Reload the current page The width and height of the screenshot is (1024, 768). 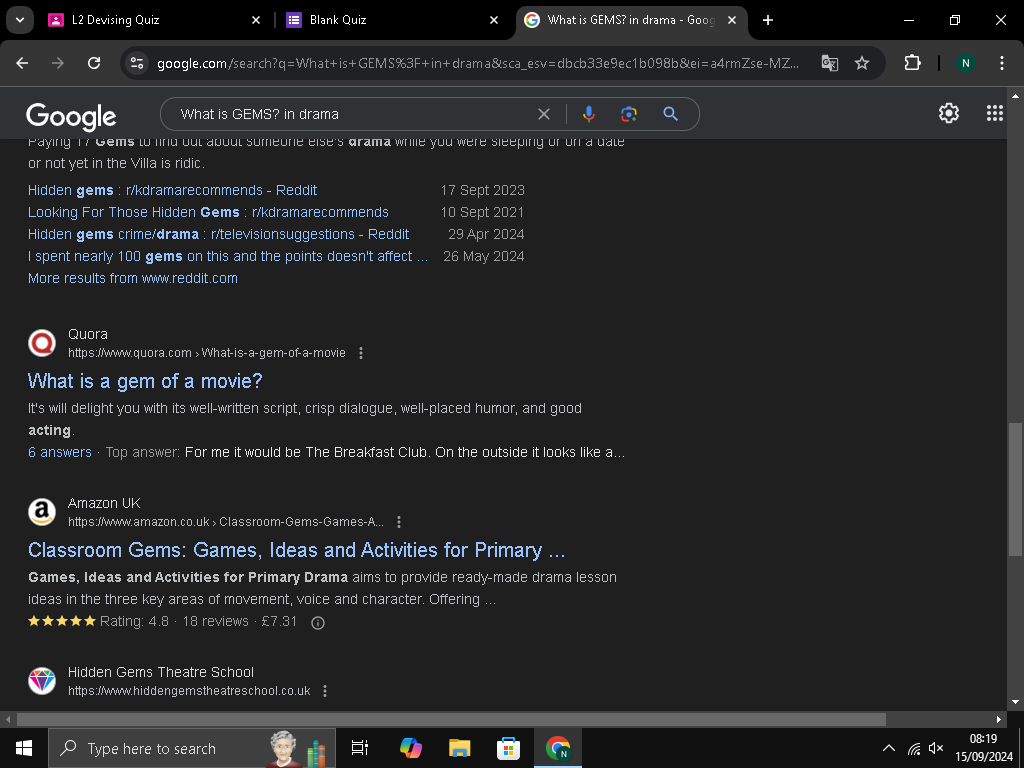(x=94, y=63)
